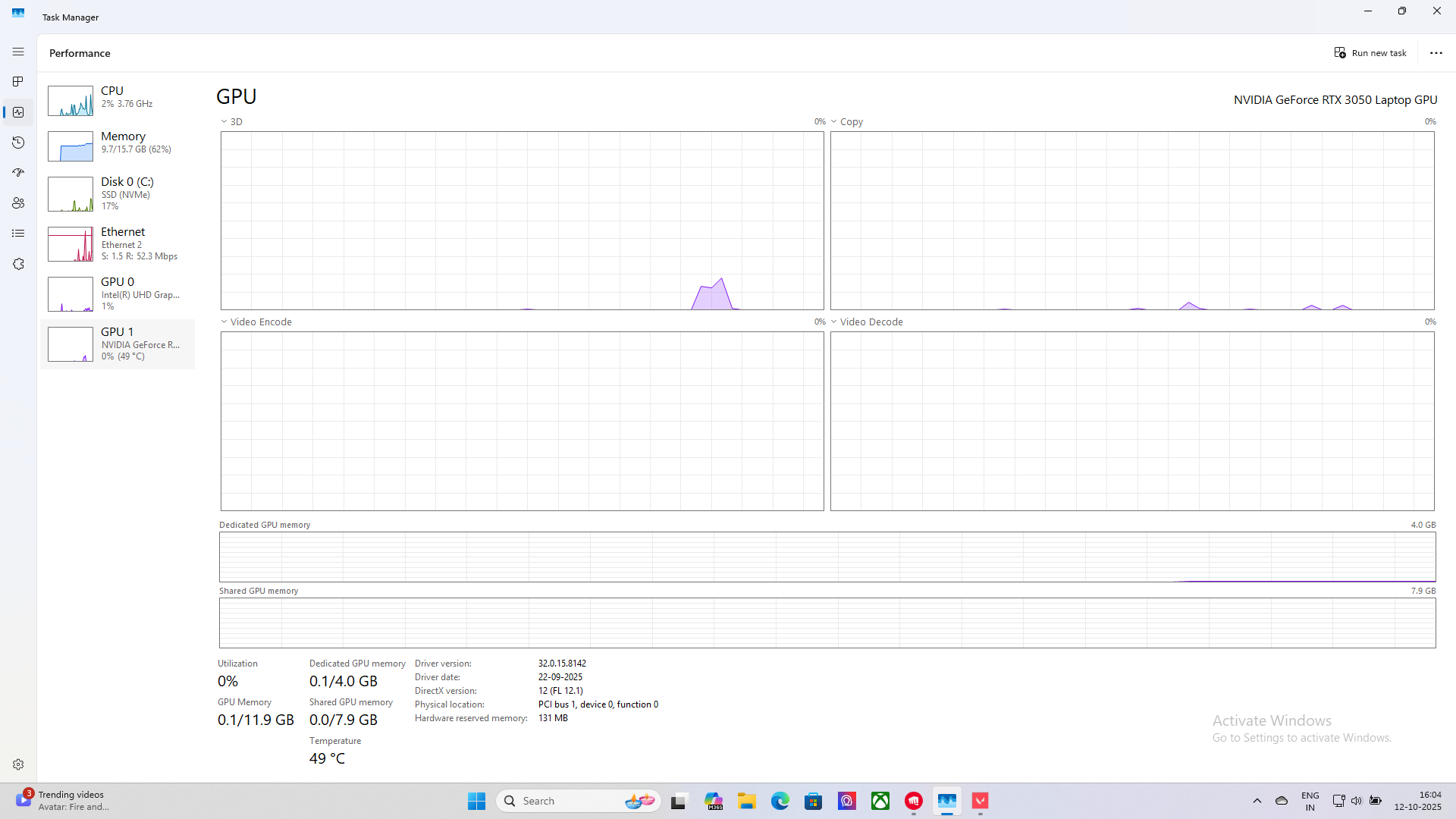Viewport: 1456px width, 819px height.
Task: Select Ethernet in the performance list
Action: click(118, 244)
